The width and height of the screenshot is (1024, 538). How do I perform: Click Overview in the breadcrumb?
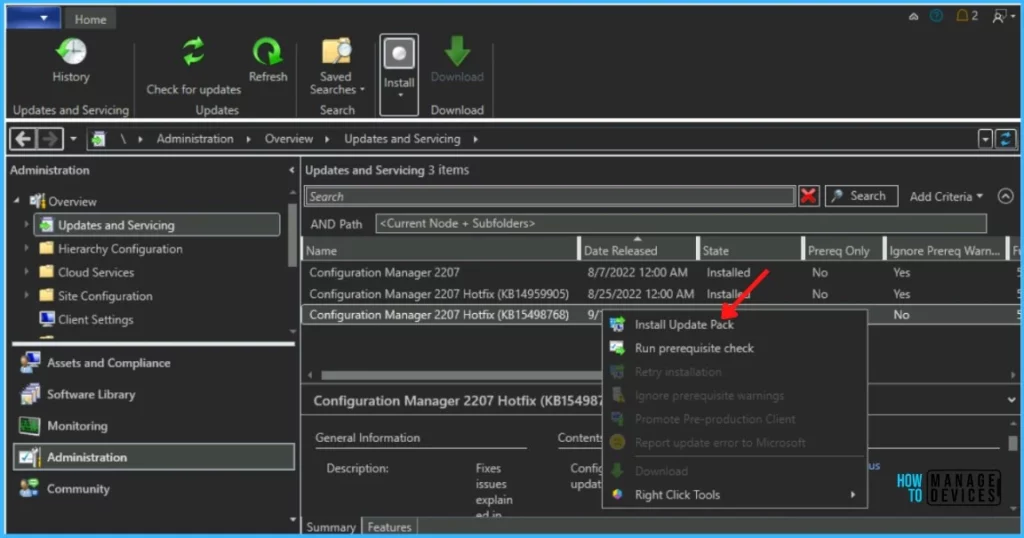click(289, 138)
